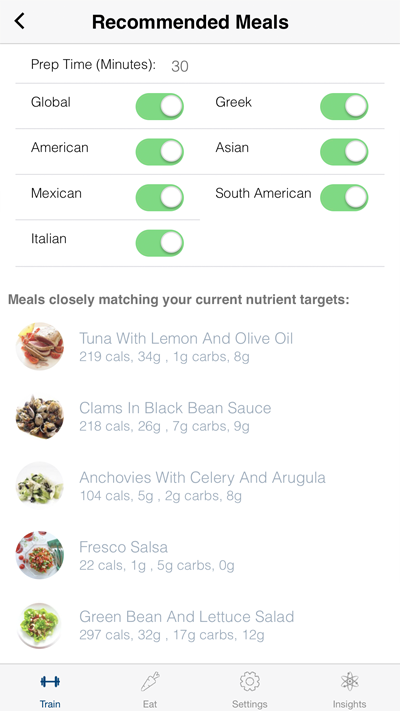The image size is (400, 711).
Task: Open the Train dumbbell tab icon
Action: click(50, 681)
